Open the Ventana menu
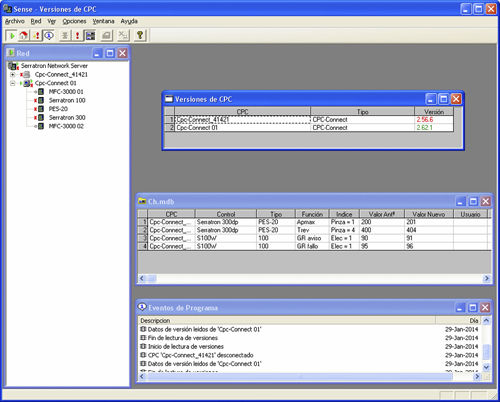 [x=103, y=21]
